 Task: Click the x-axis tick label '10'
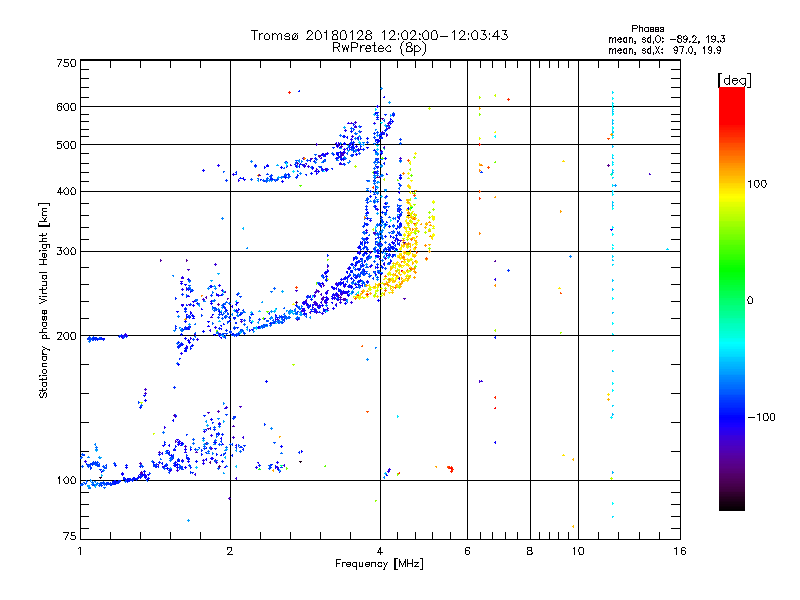click(578, 552)
